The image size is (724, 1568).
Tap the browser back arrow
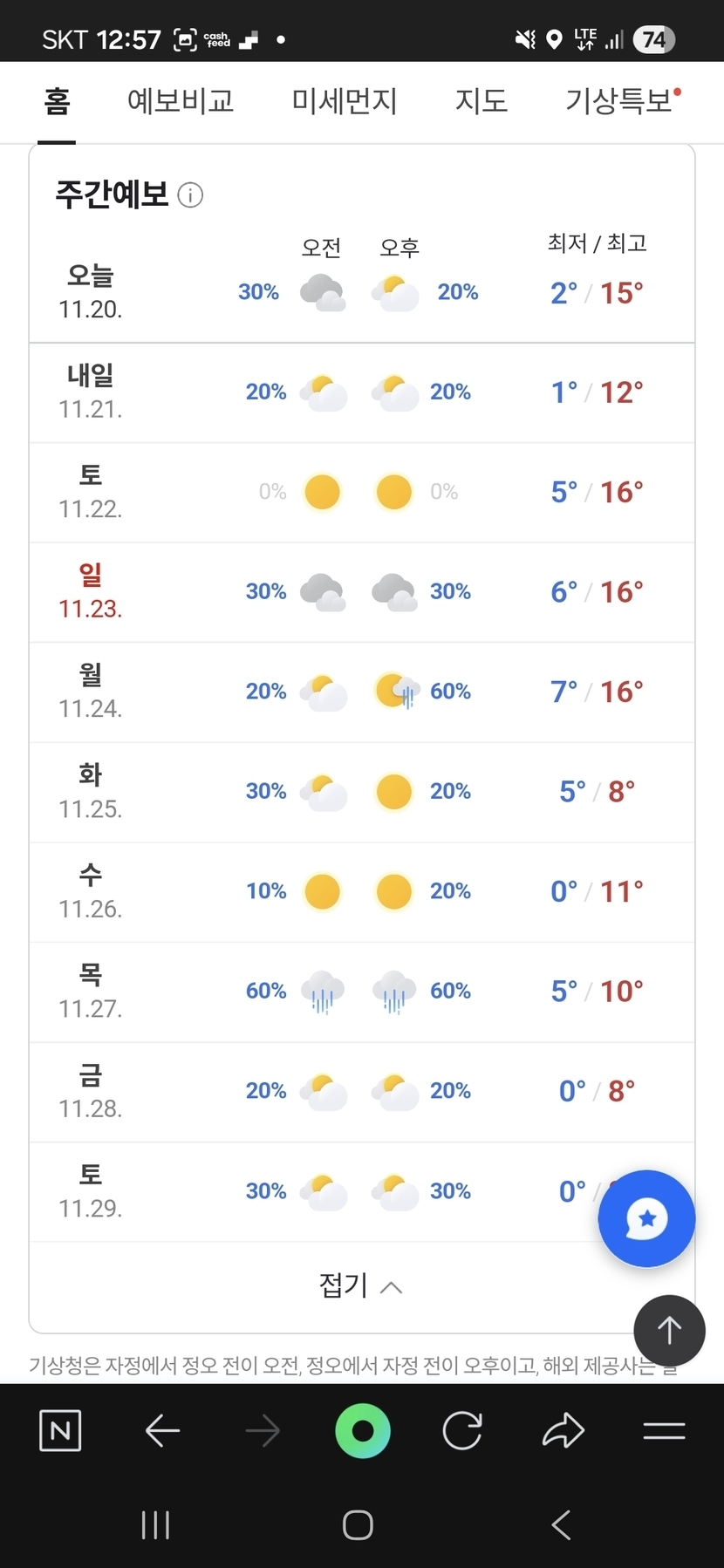[x=162, y=1431]
